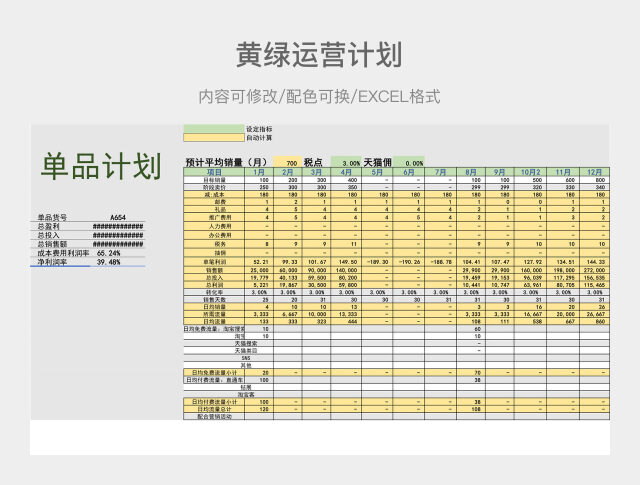Click the 2月 column header

(288, 172)
